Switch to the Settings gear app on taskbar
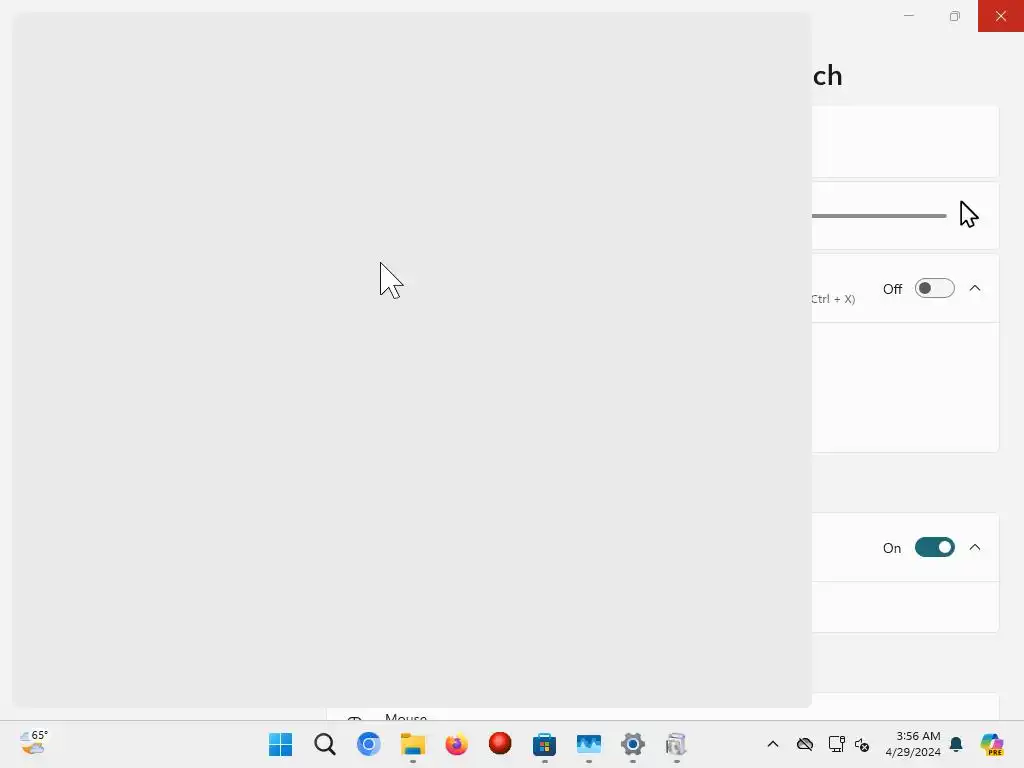 tap(632, 744)
